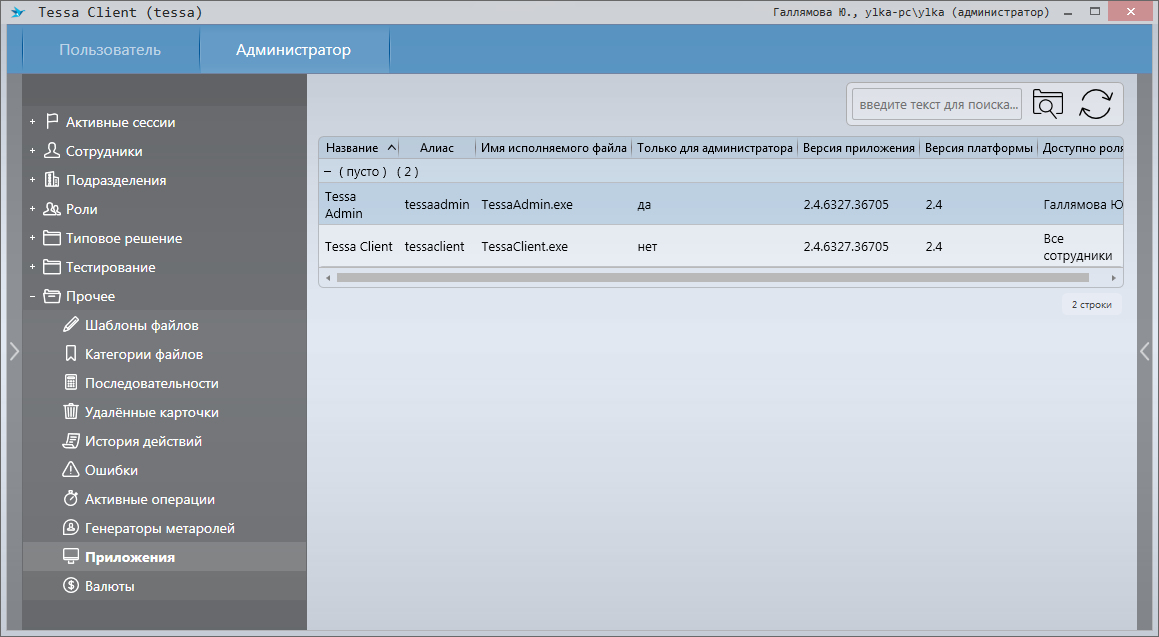Click the calculator icon beside Последовательности
Viewport: 1159px width, 637px height.
[x=71, y=383]
